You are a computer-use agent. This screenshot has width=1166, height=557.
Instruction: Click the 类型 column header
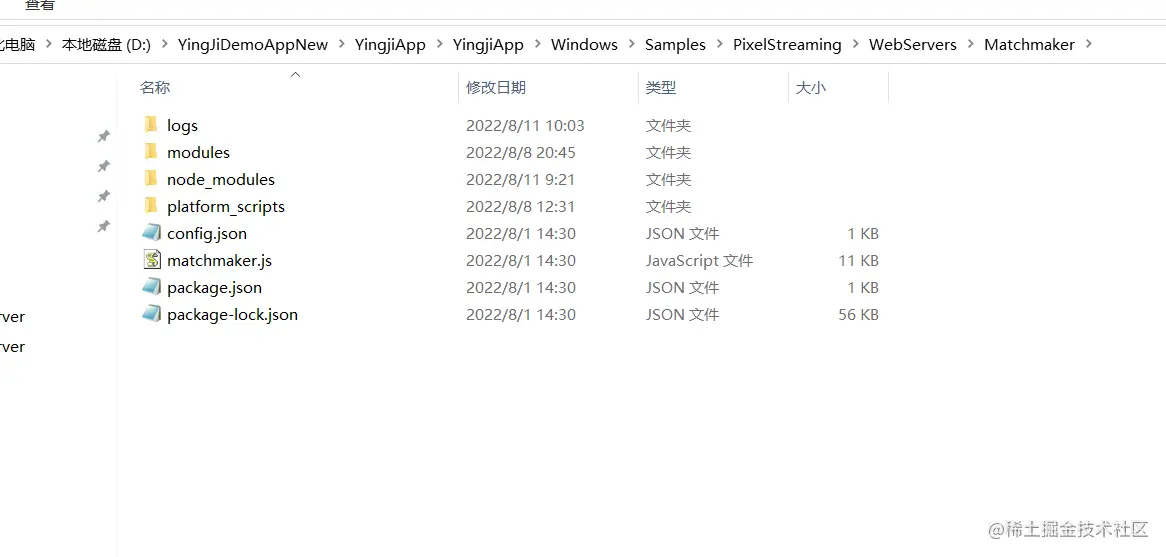[661, 88]
